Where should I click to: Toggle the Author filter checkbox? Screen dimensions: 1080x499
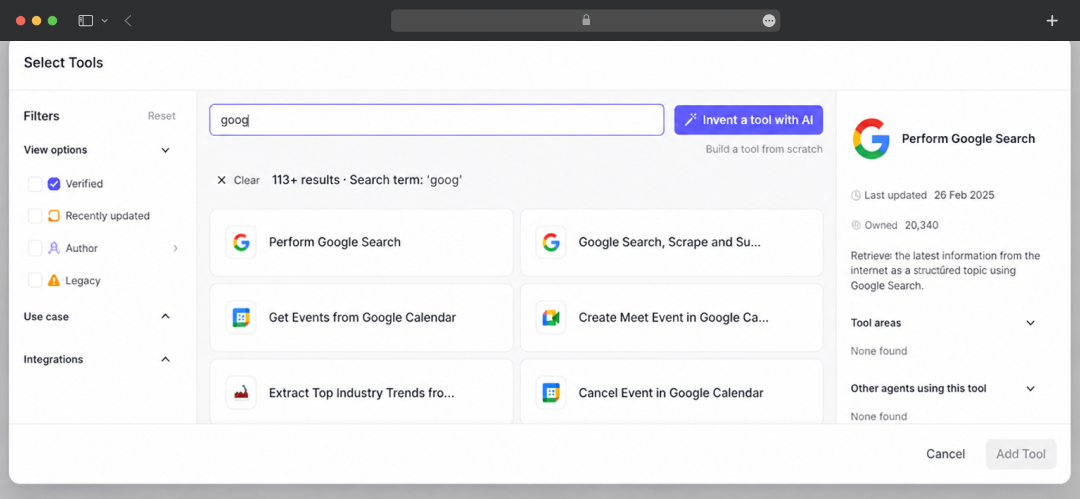35,248
